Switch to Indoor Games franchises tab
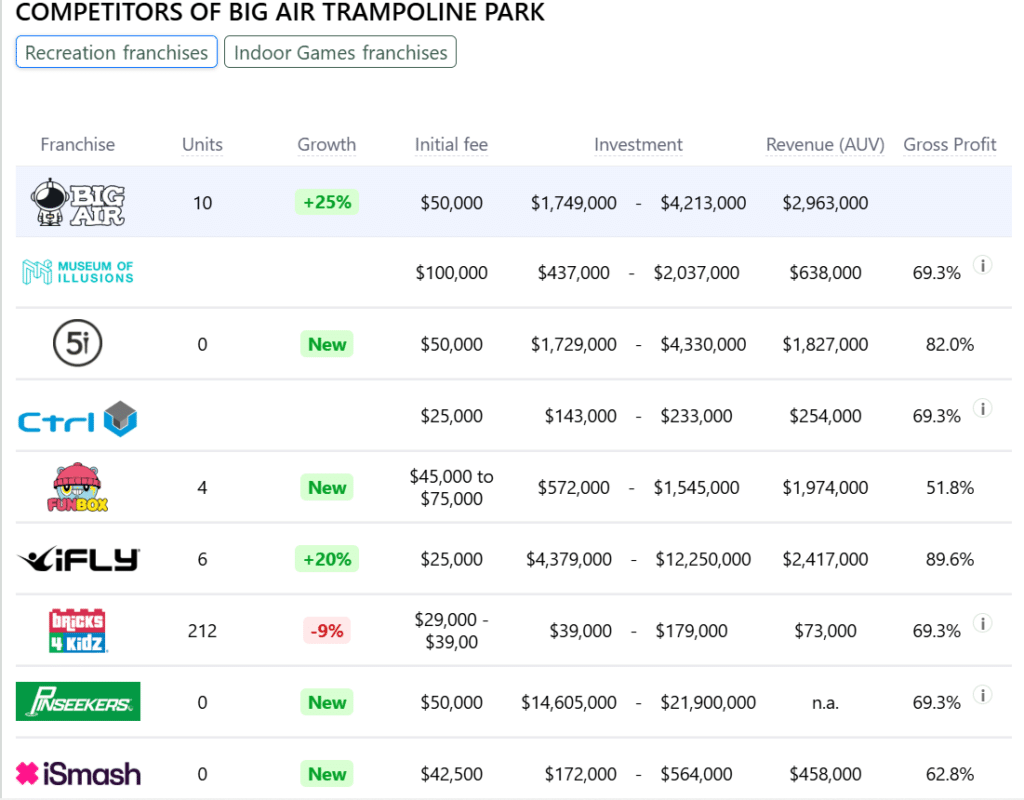Image resolution: width=1024 pixels, height=800 pixels. click(340, 52)
